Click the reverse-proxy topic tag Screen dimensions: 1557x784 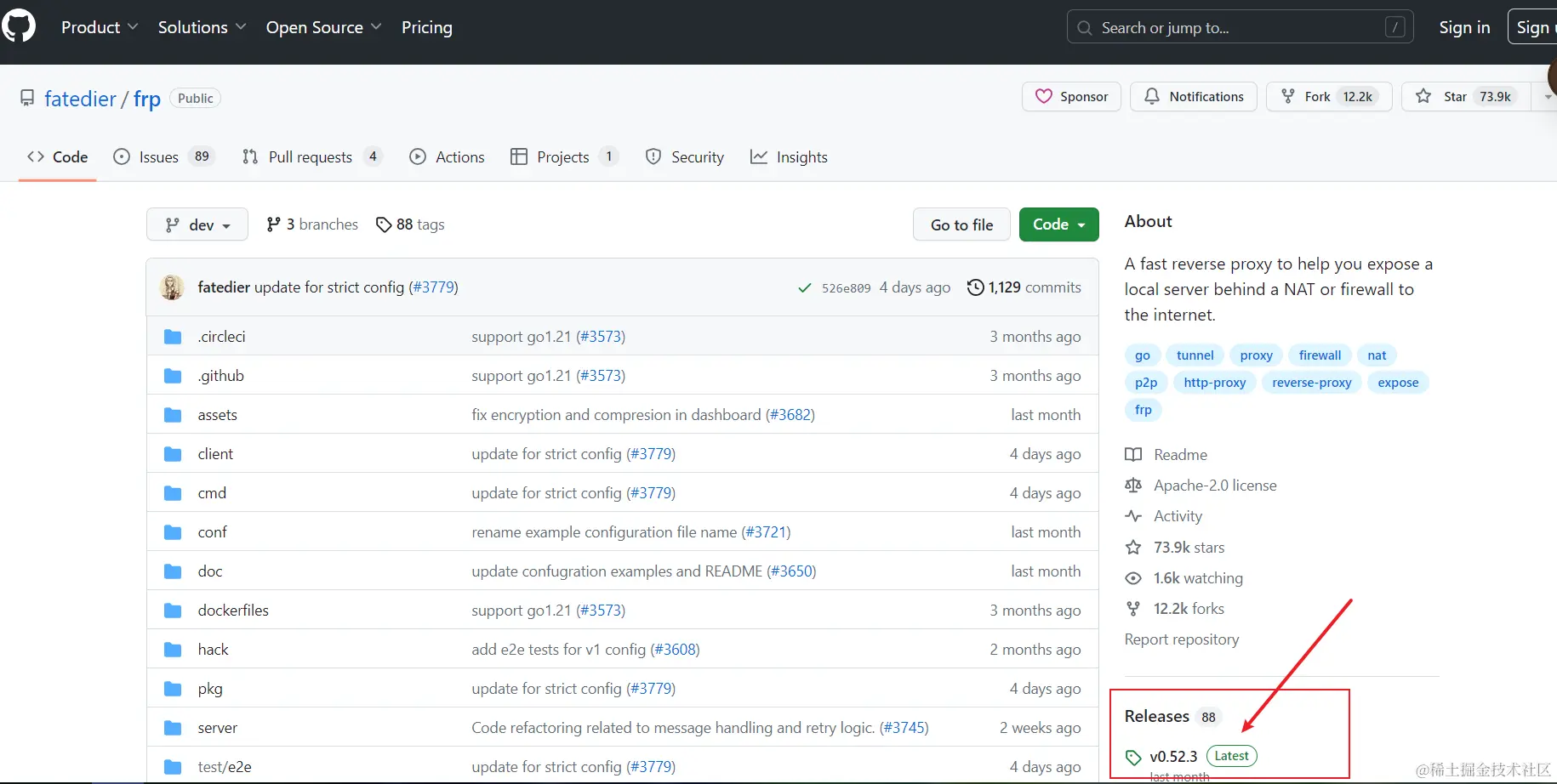click(1311, 383)
